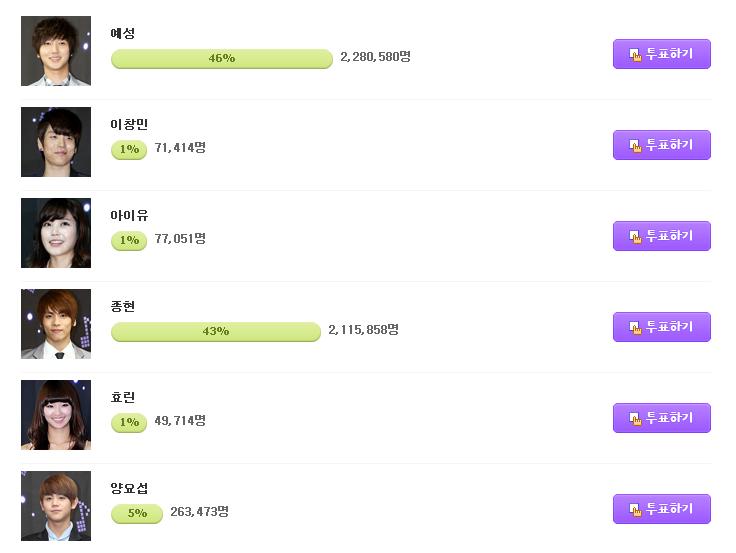Click the vote count 2,280,580명
Viewport: 736px width, 553px height.
[376, 57]
